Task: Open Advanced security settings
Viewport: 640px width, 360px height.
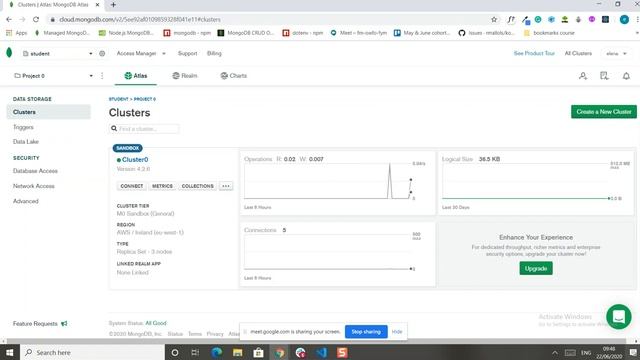Action: 26,201
